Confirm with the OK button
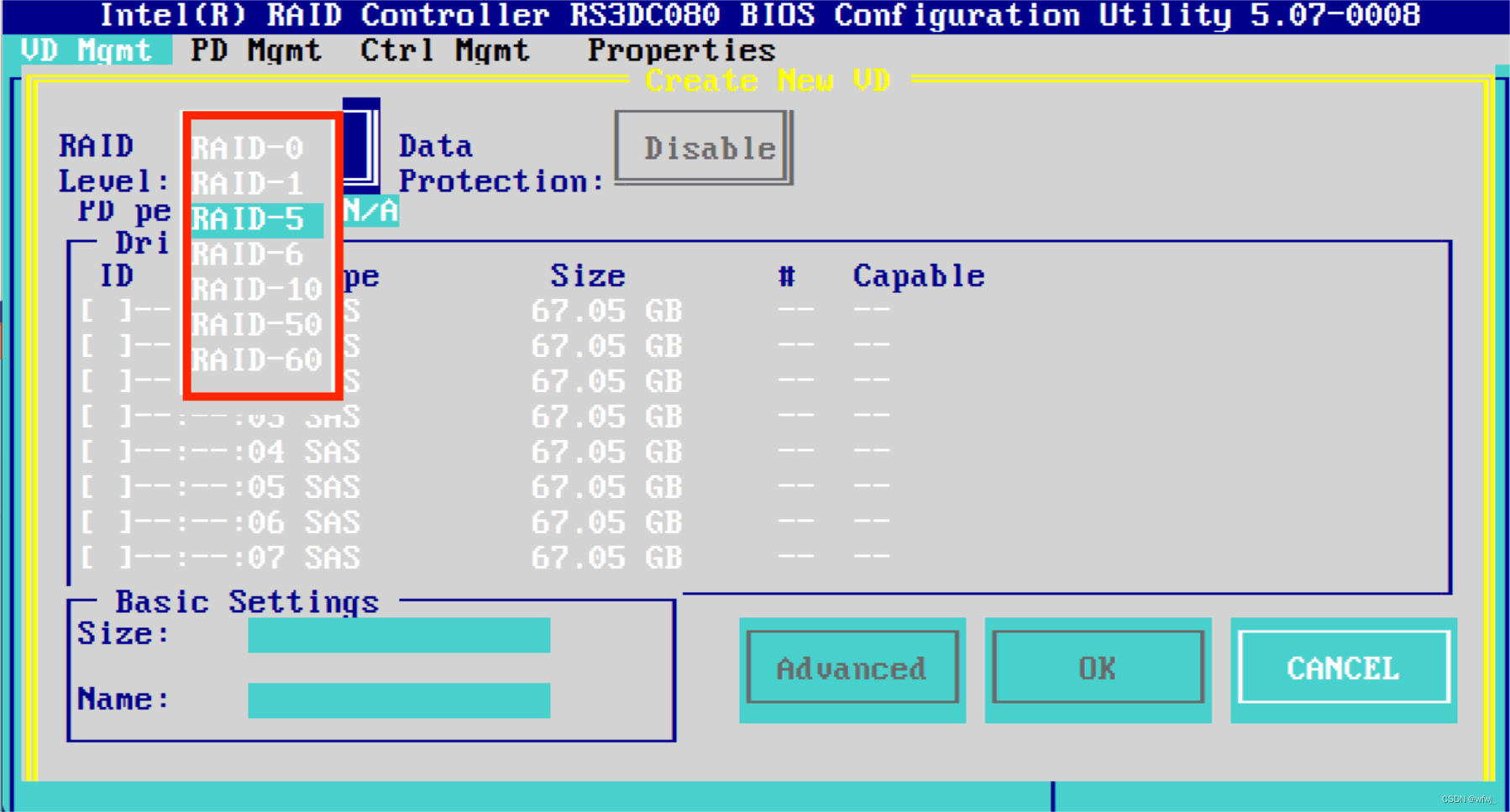The width and height of the screenshot is (1510, 812). tap(1098, 669)
